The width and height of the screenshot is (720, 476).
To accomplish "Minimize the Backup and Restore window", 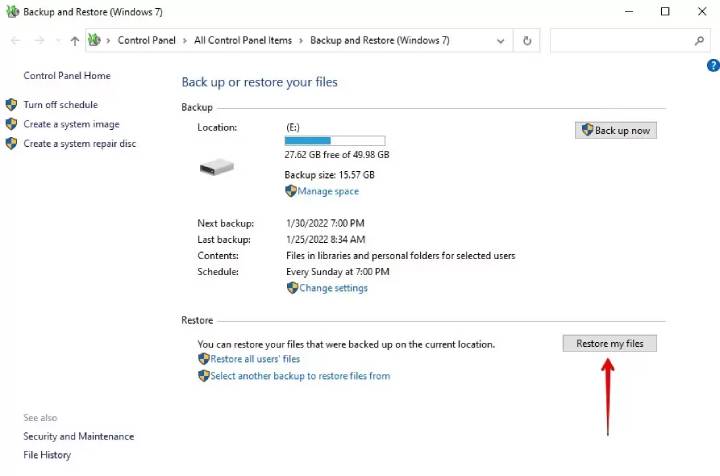I will tap(629, 11).
